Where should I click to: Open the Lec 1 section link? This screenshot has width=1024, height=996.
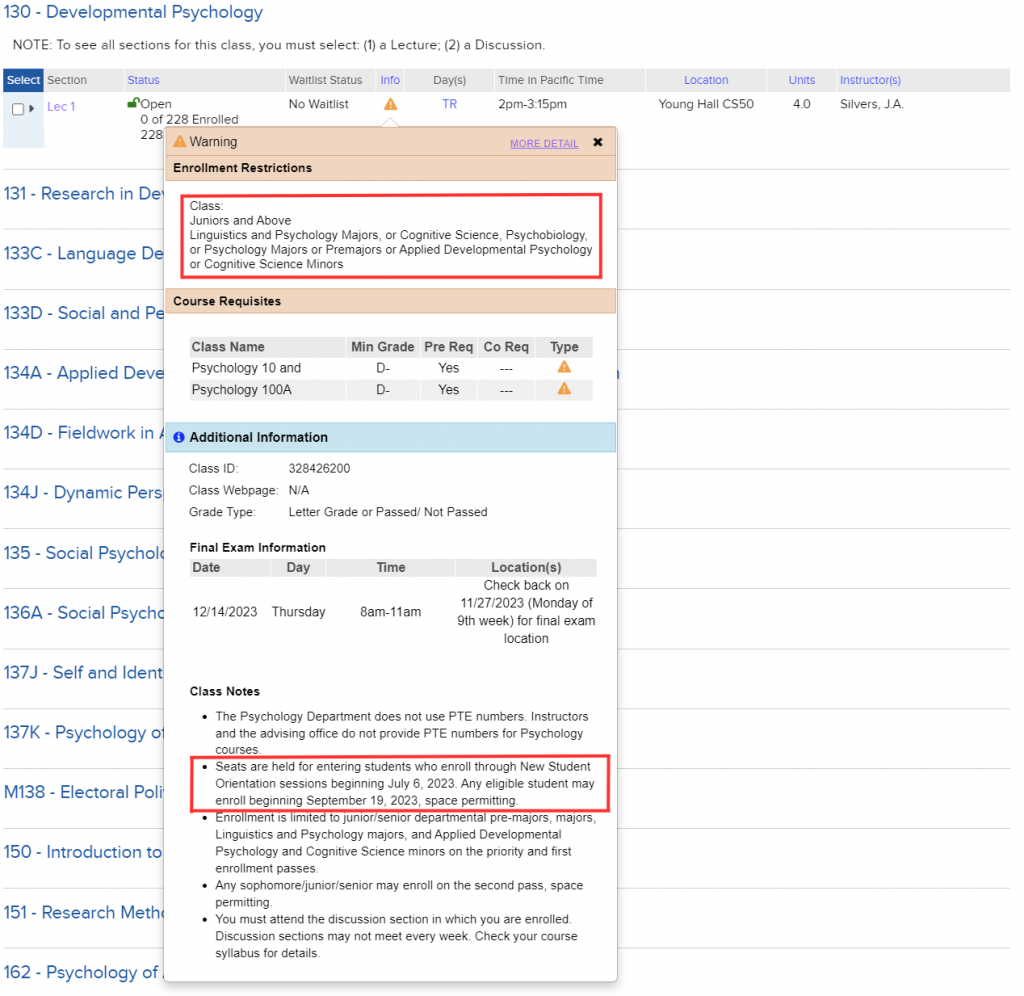61,106
